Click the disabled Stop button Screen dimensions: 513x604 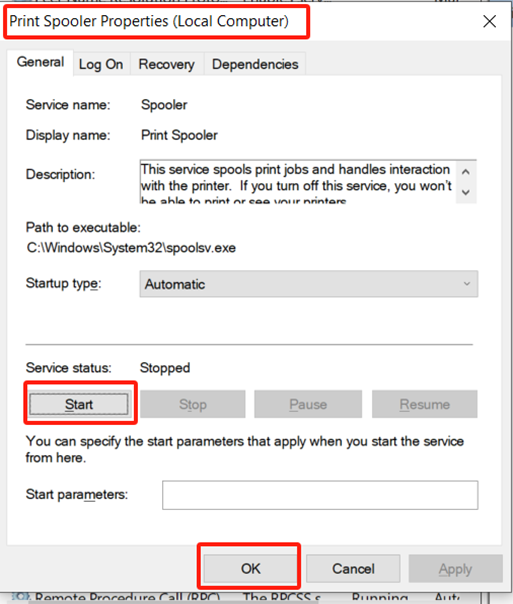(x=193, y=404)
